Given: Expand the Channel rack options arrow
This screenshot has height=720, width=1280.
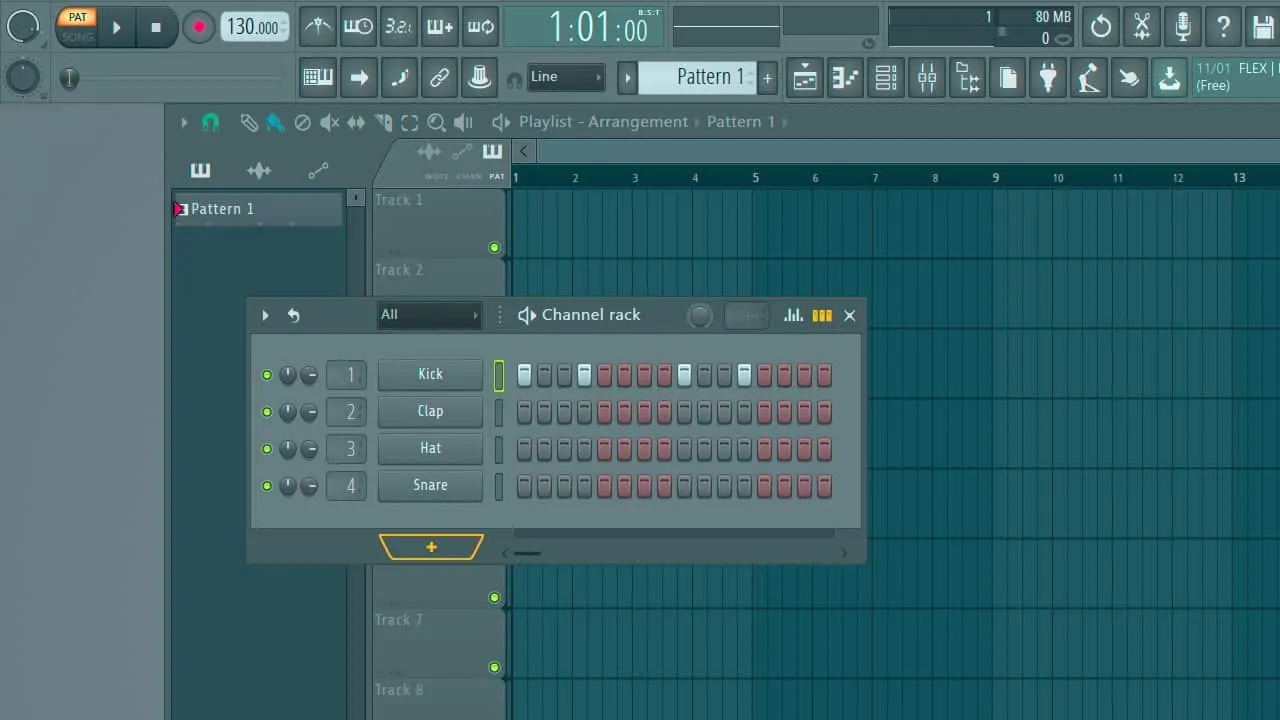Looking at the screenshot, I should click(x=265, y=315).
